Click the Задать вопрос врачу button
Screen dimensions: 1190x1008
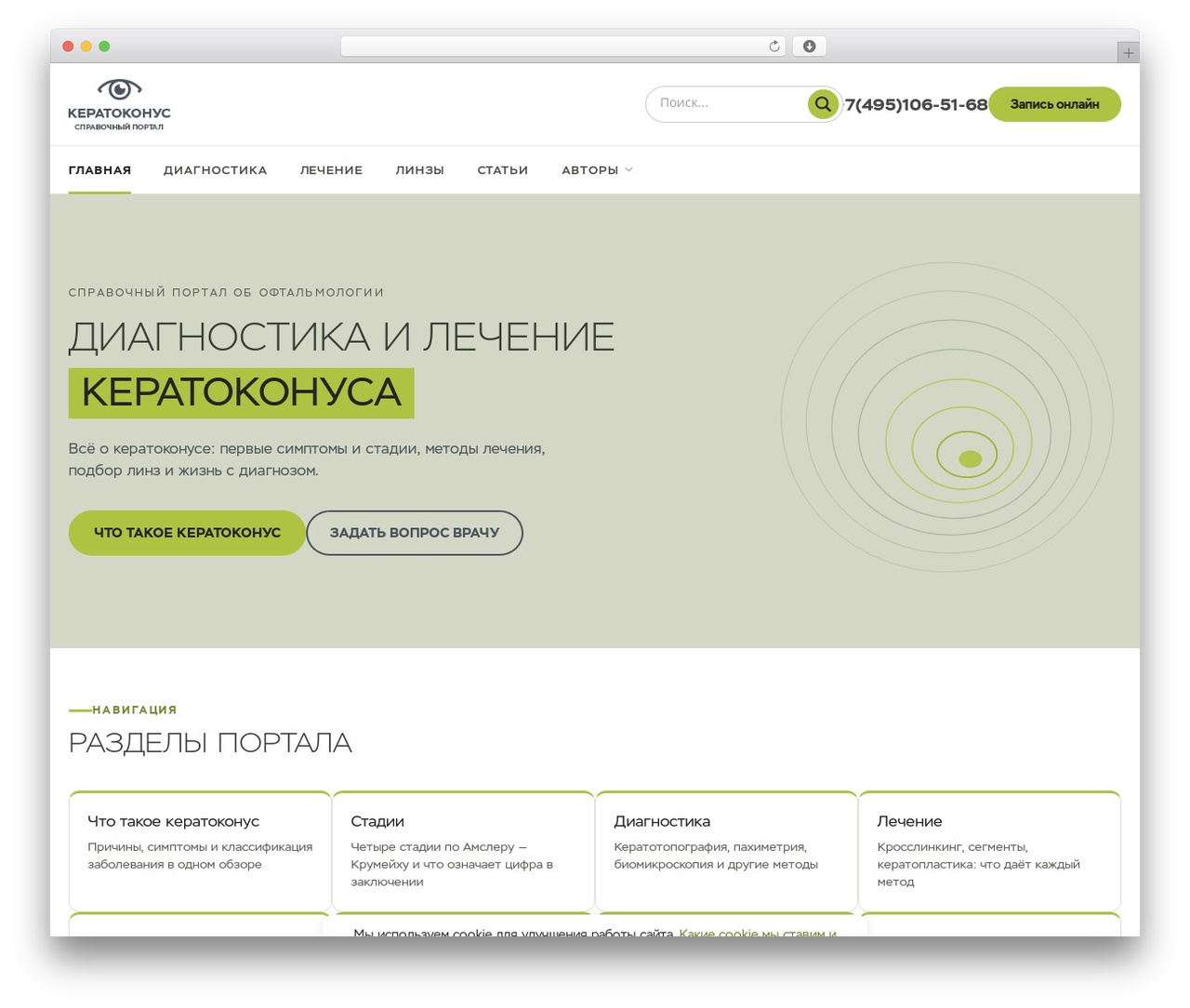[415, 533]
